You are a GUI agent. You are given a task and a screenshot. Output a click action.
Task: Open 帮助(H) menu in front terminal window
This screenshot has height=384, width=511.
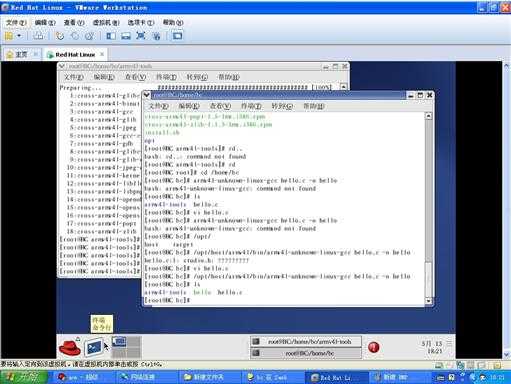pos(313,106)
